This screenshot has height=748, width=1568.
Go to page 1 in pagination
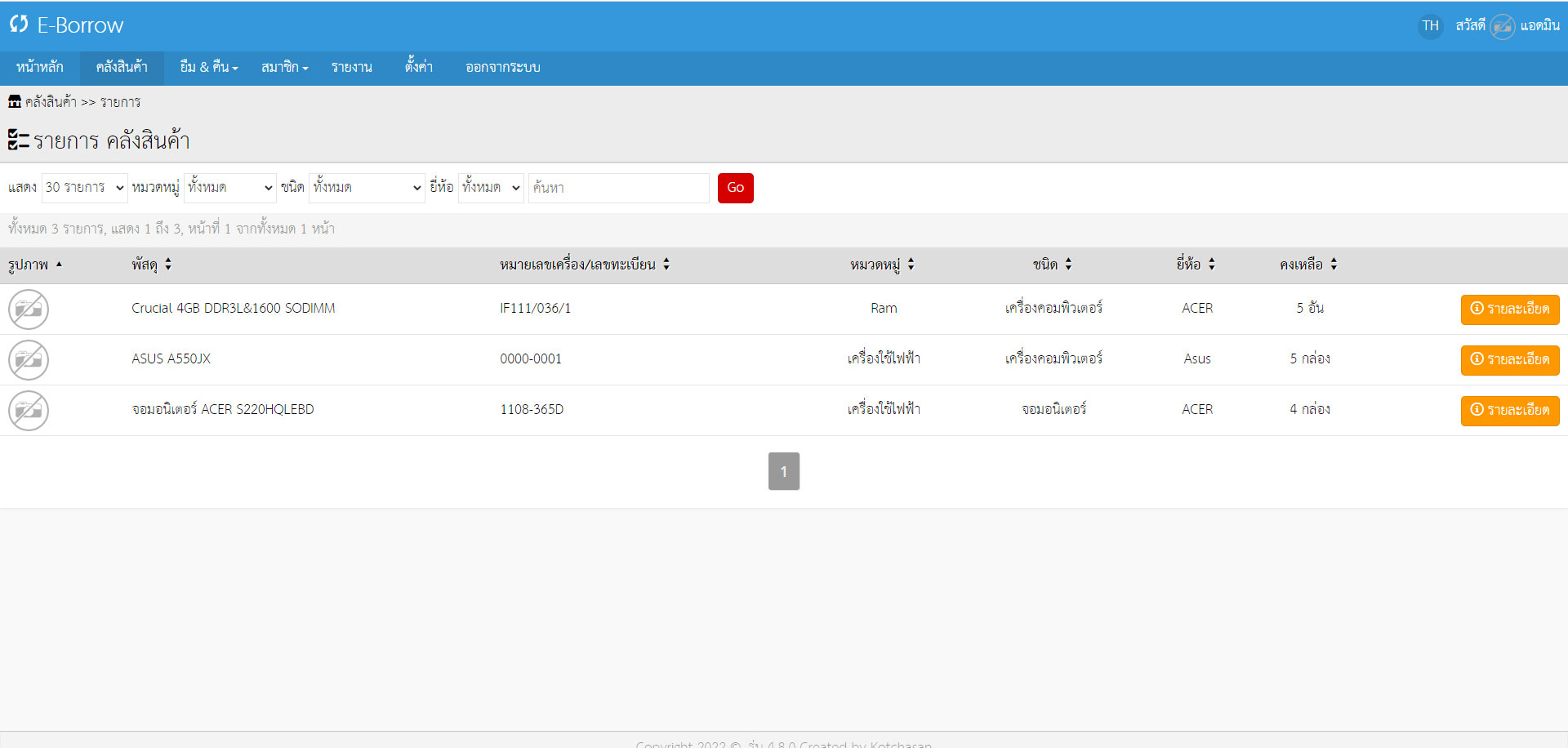click(x=783, y=471)
